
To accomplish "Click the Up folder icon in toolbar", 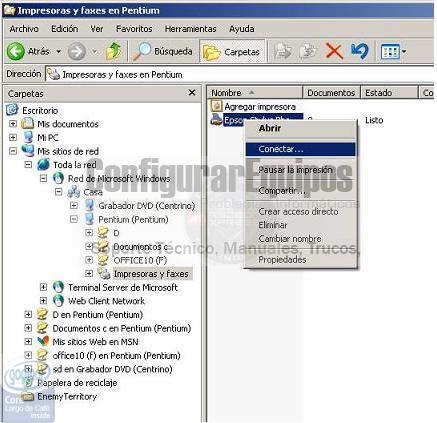I will coord(113,51).
